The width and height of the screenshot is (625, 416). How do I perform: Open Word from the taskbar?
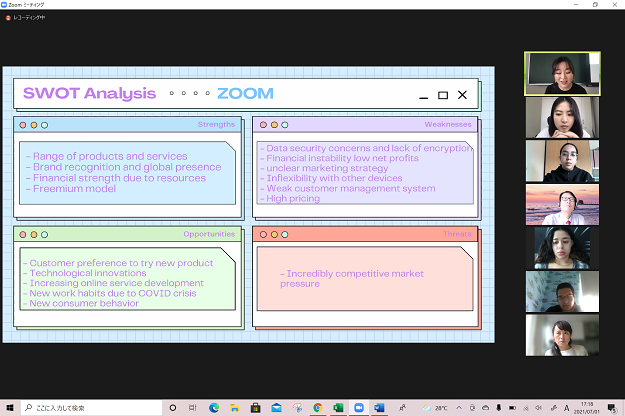point(380,408)
